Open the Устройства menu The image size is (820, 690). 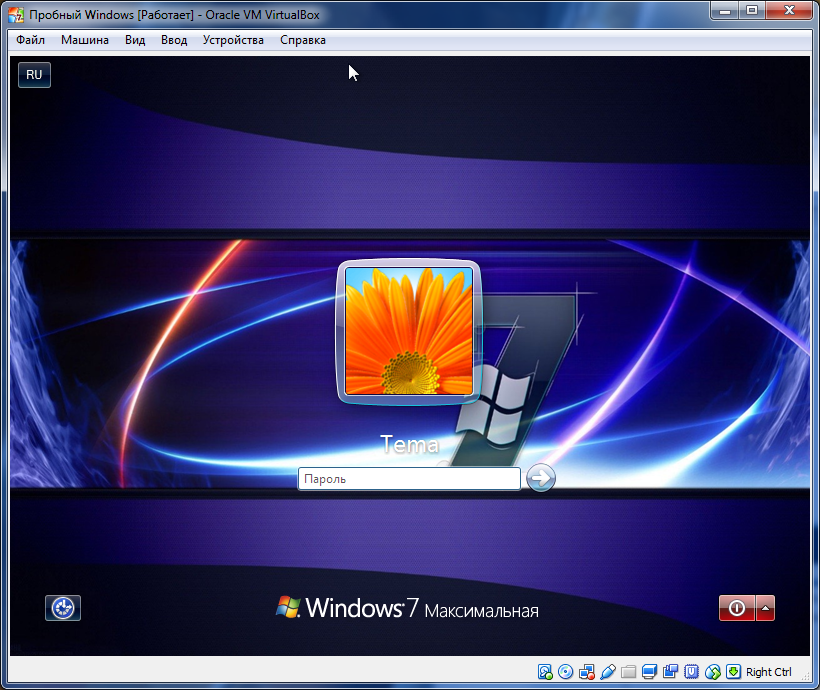click(232, 40)
